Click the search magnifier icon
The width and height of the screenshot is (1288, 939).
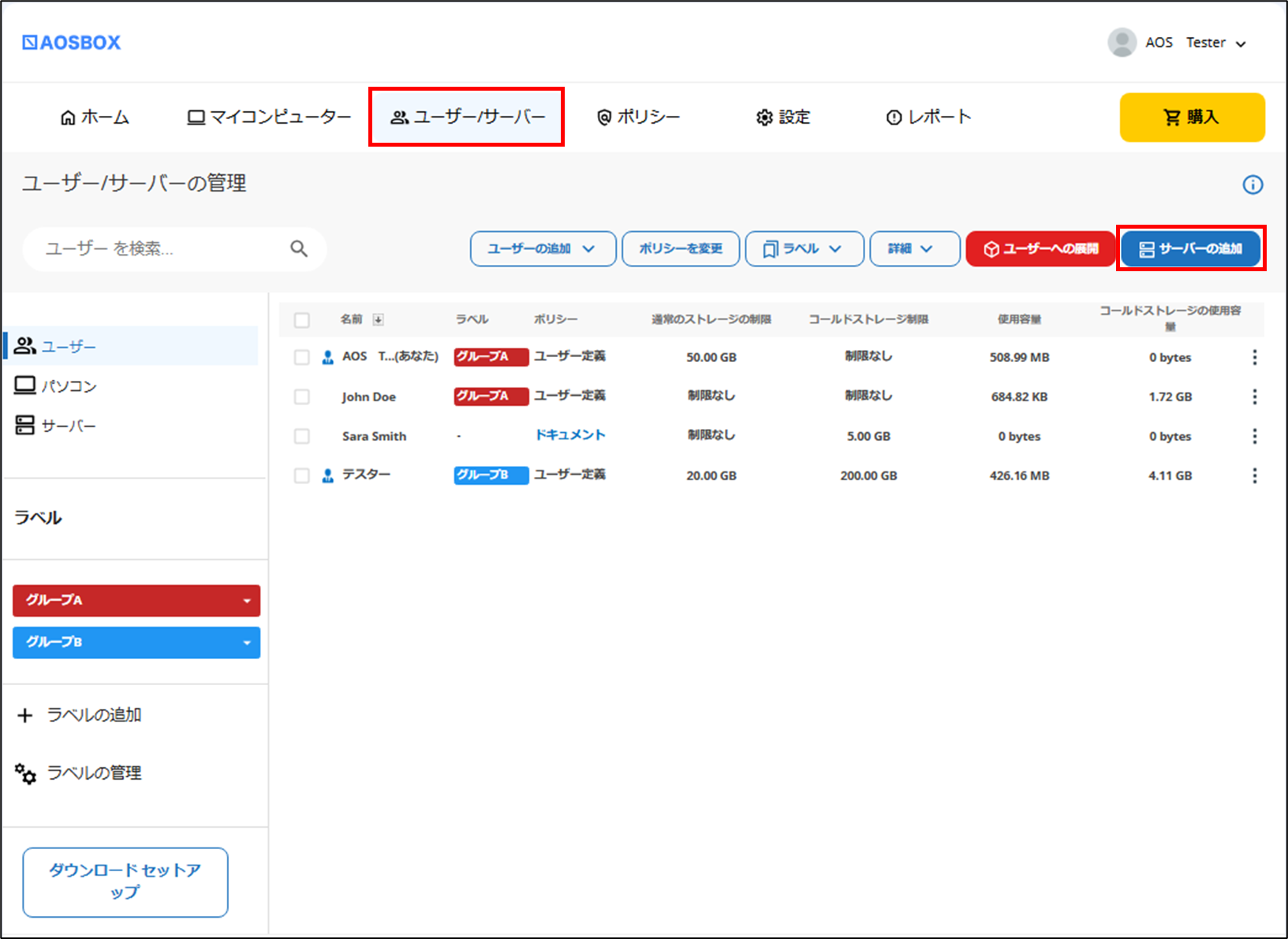pyautogui.click(x=299, y=248)
